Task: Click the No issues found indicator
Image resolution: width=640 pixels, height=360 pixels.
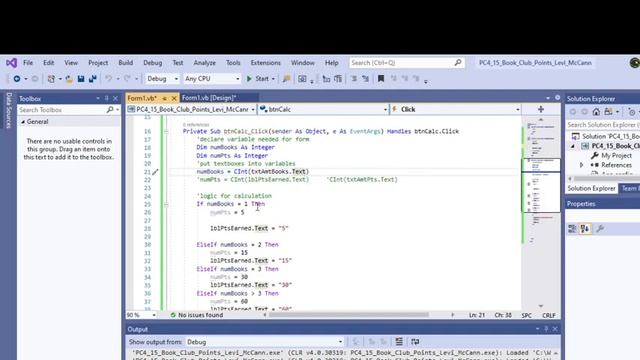Action: (197, 315)
